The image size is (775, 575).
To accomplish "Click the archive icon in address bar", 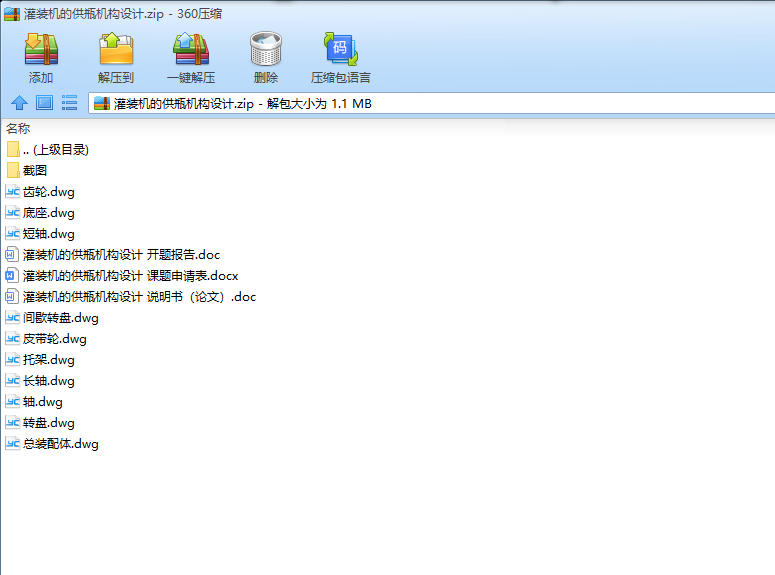I will point(101,103).
